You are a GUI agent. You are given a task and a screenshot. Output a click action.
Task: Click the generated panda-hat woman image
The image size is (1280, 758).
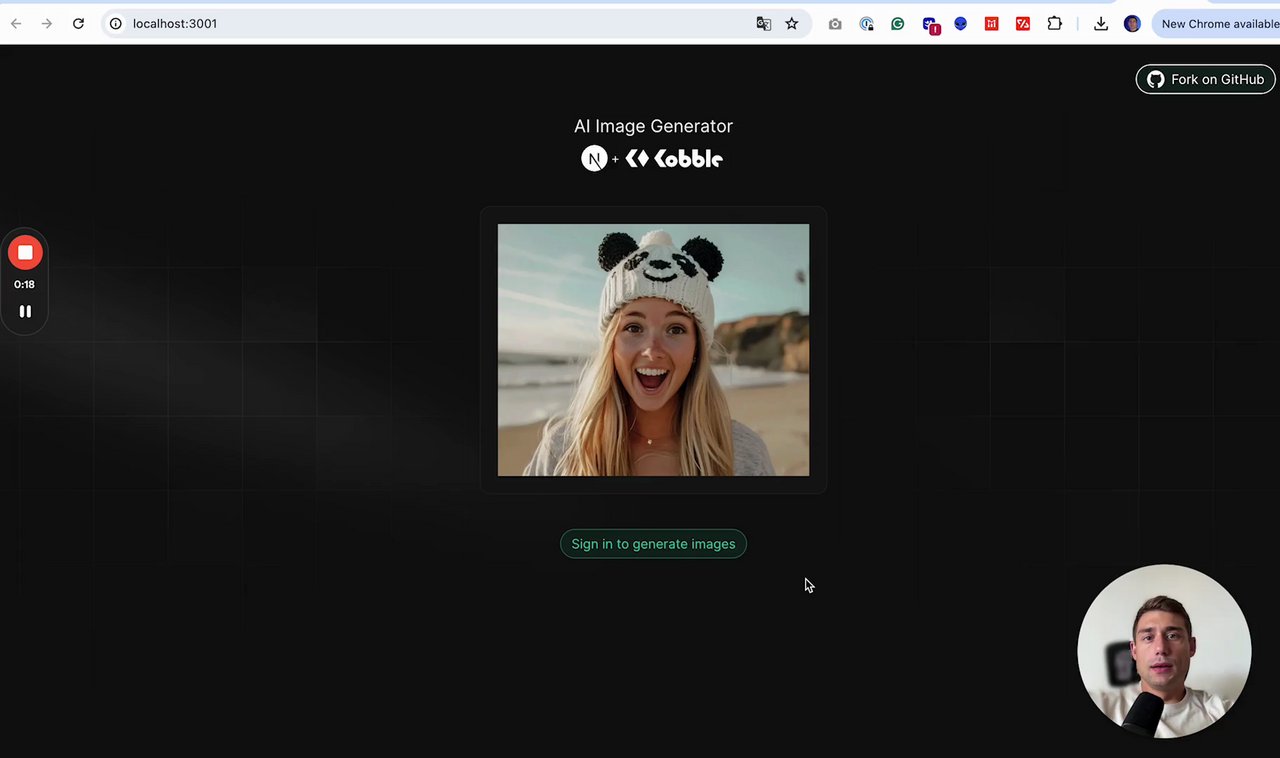(x=653, y=350)
